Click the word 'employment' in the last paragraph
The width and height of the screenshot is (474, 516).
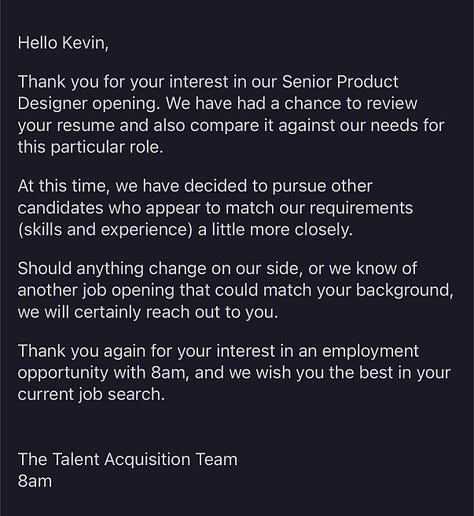(x=370, y=352)
